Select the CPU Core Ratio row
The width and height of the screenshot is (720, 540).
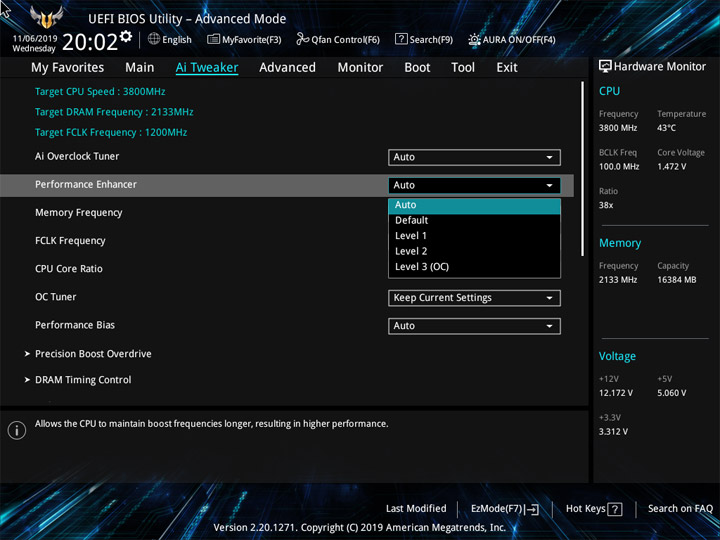click(69, 269)
